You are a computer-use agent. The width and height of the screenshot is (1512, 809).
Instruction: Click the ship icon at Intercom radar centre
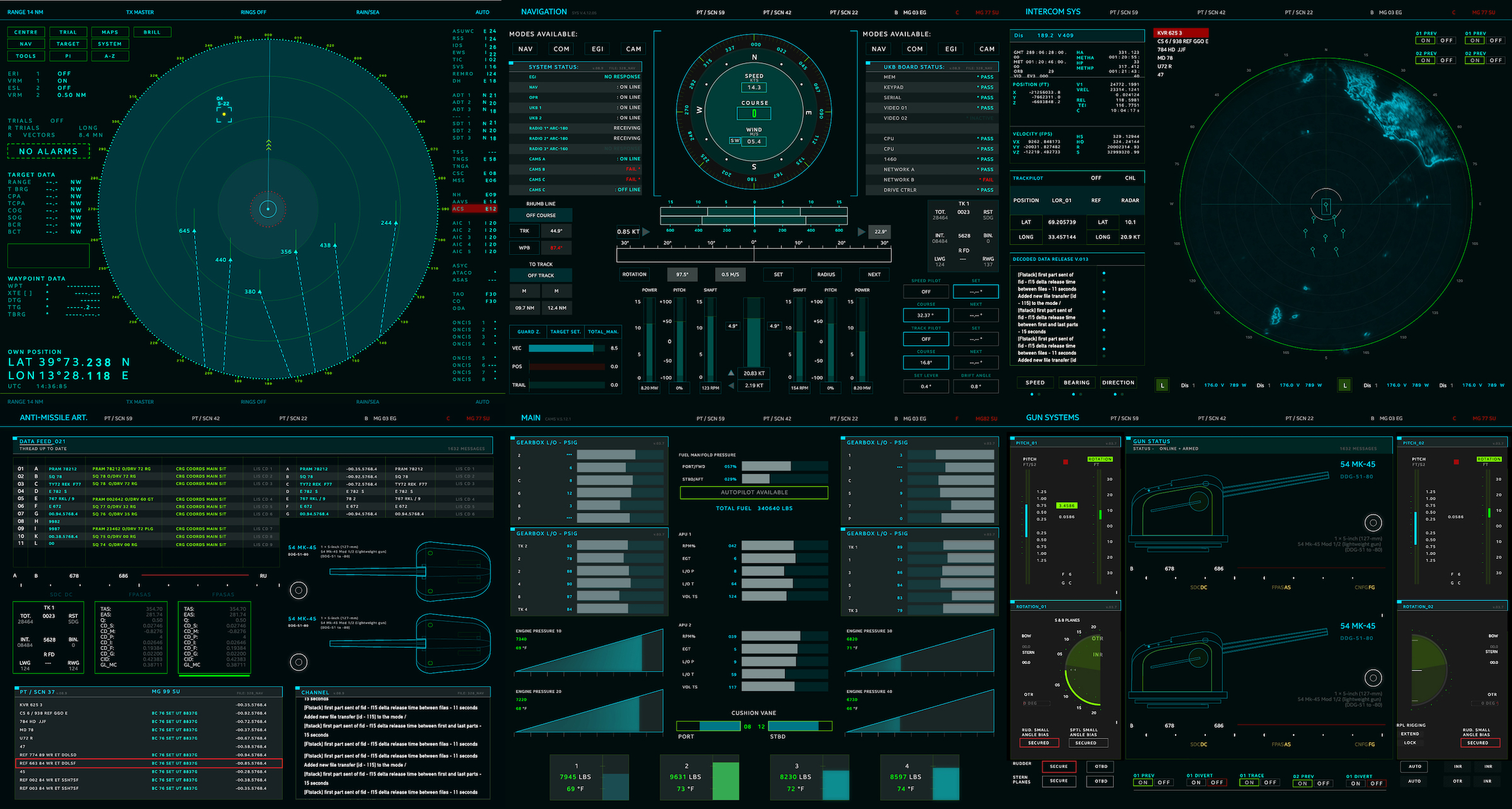tap(1326, 205)
